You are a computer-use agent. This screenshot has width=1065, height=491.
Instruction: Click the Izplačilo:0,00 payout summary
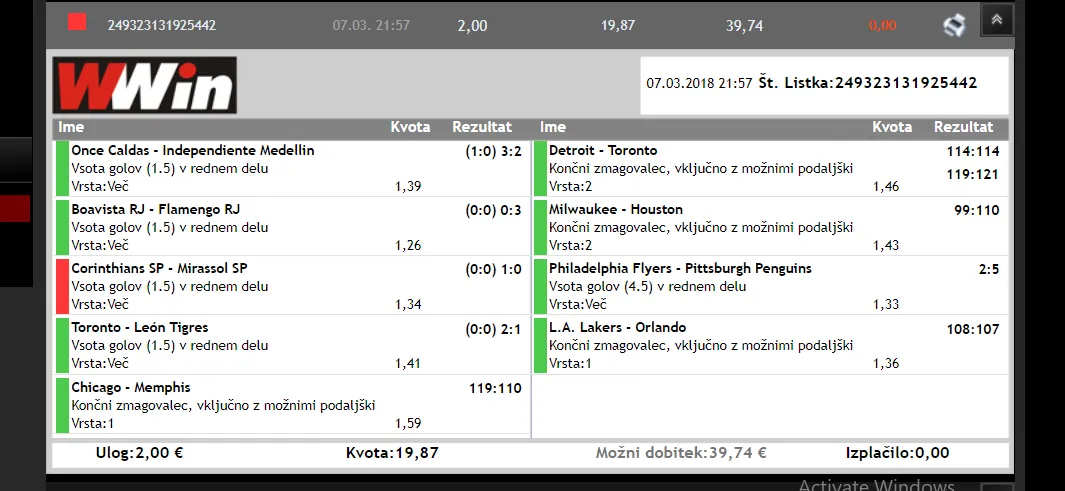tap(897, 453)
